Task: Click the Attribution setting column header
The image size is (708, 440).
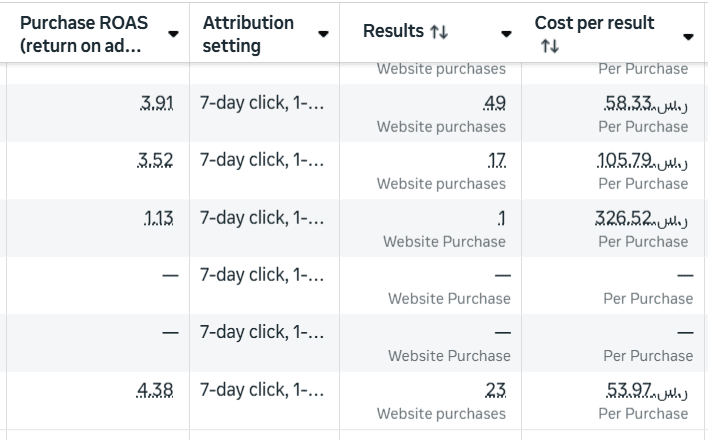Action: 249,34
